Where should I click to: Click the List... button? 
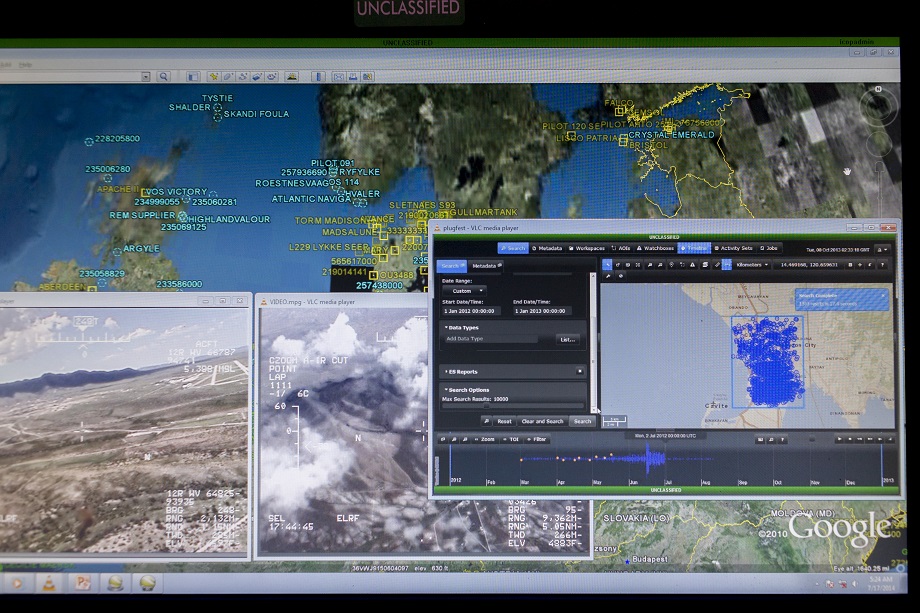567,339
